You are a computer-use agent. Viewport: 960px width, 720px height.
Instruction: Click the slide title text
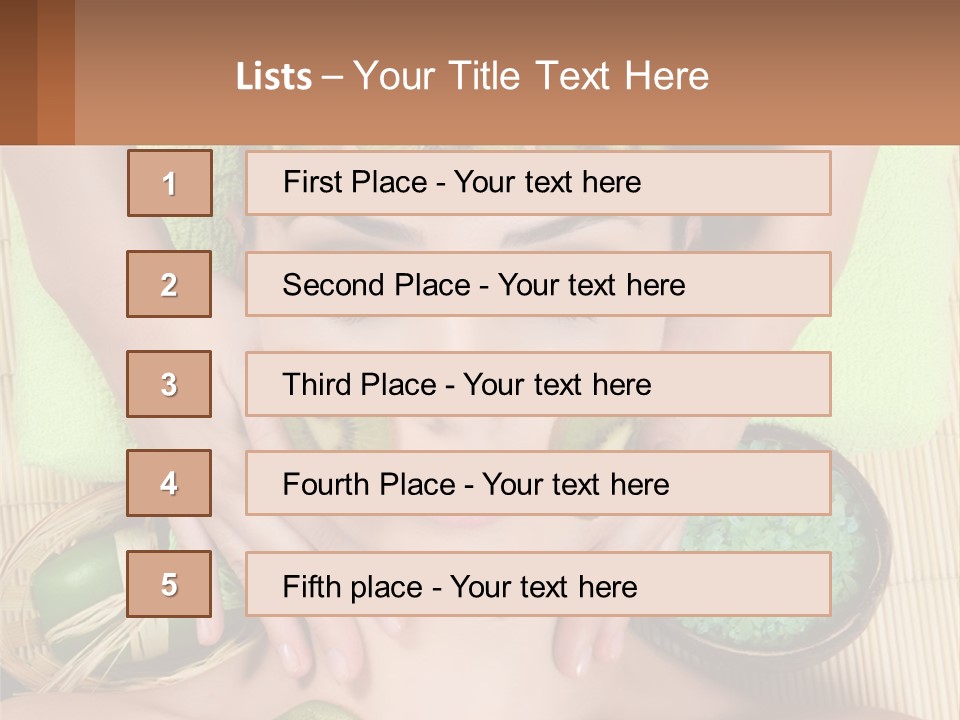coord(472,76)
